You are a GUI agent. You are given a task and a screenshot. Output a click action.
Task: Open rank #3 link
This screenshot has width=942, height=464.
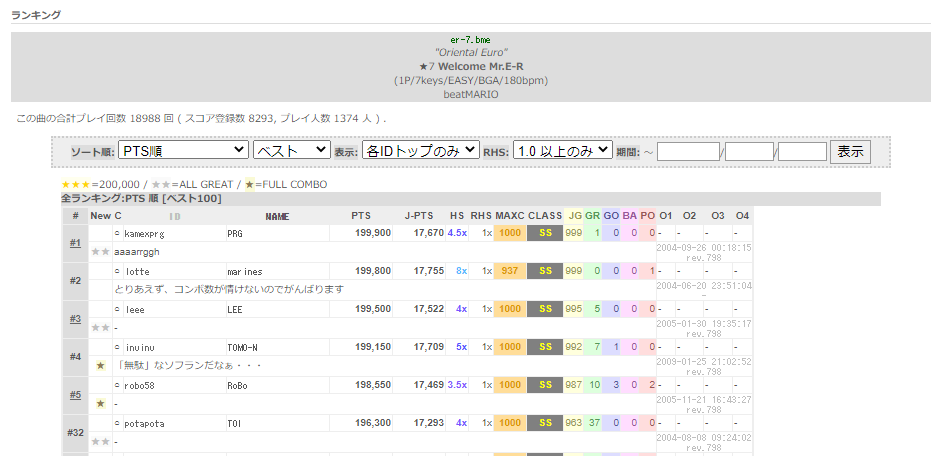(x=75, y=319)
